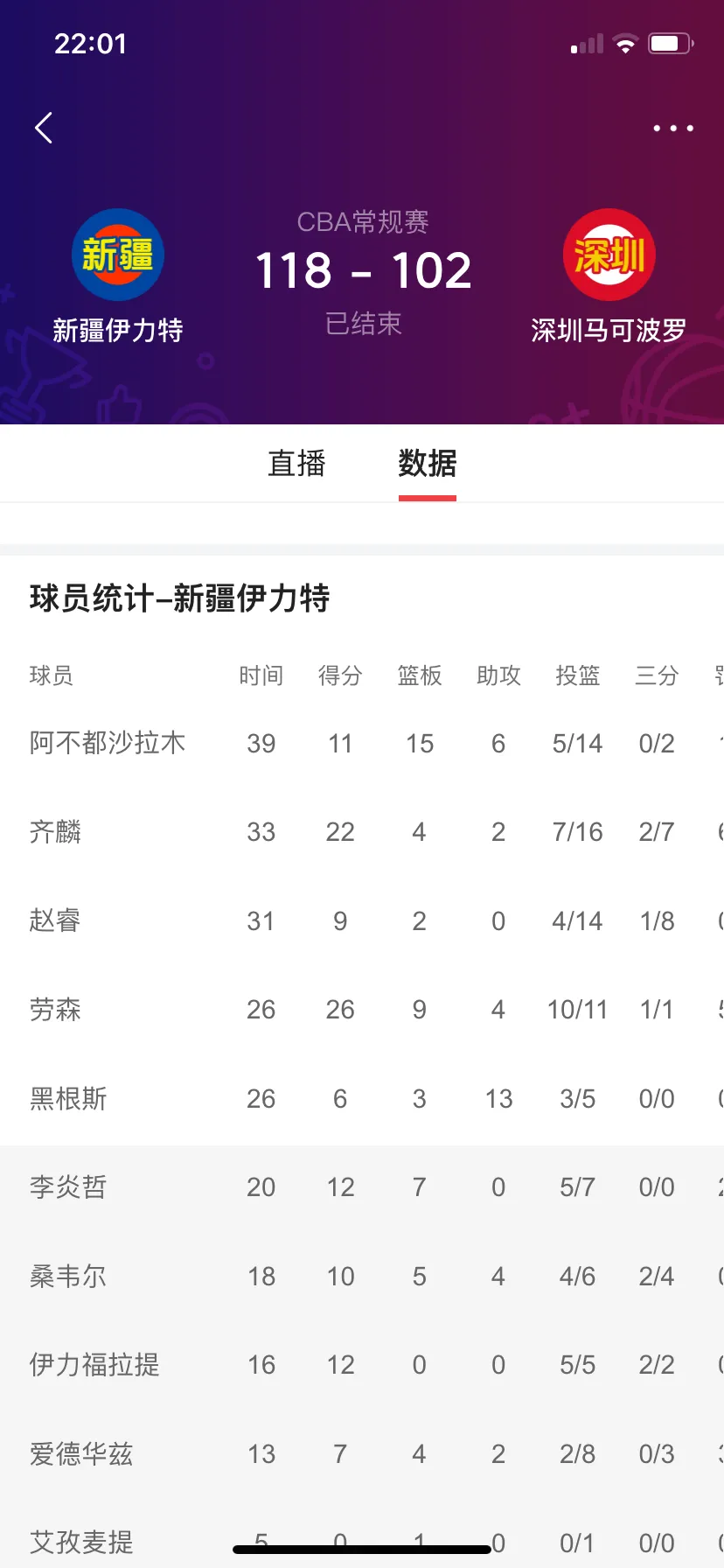
Task: Select bench player 李炎哲
Action: [x=68, y=1187]
